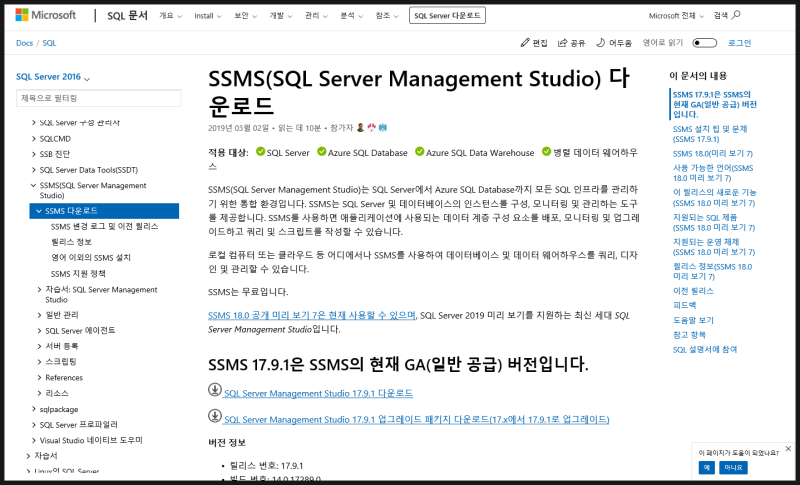Open the 보안 dropdown menu
800x485 pixels.
click(245, 16)
